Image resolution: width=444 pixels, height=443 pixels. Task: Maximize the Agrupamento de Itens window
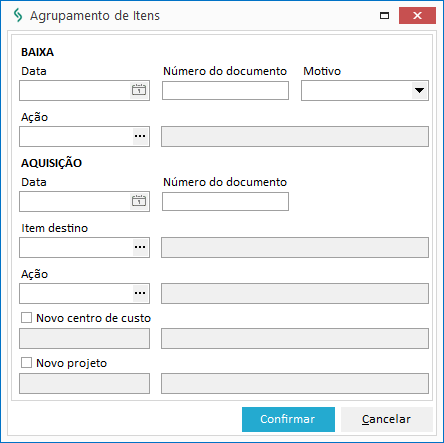384,16
